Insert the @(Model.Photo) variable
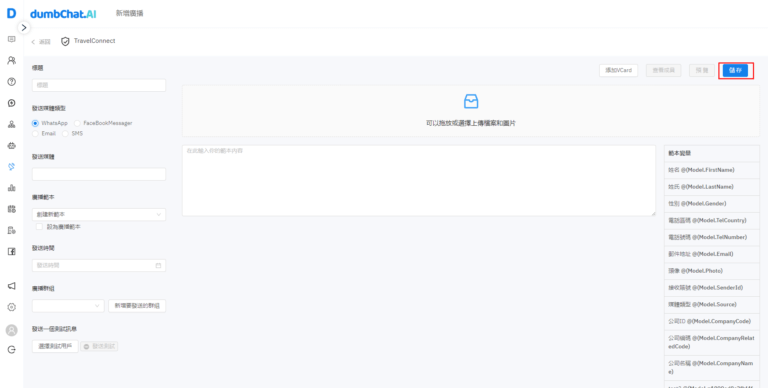This screenshot has height=388, width=768. coord(712,271)
